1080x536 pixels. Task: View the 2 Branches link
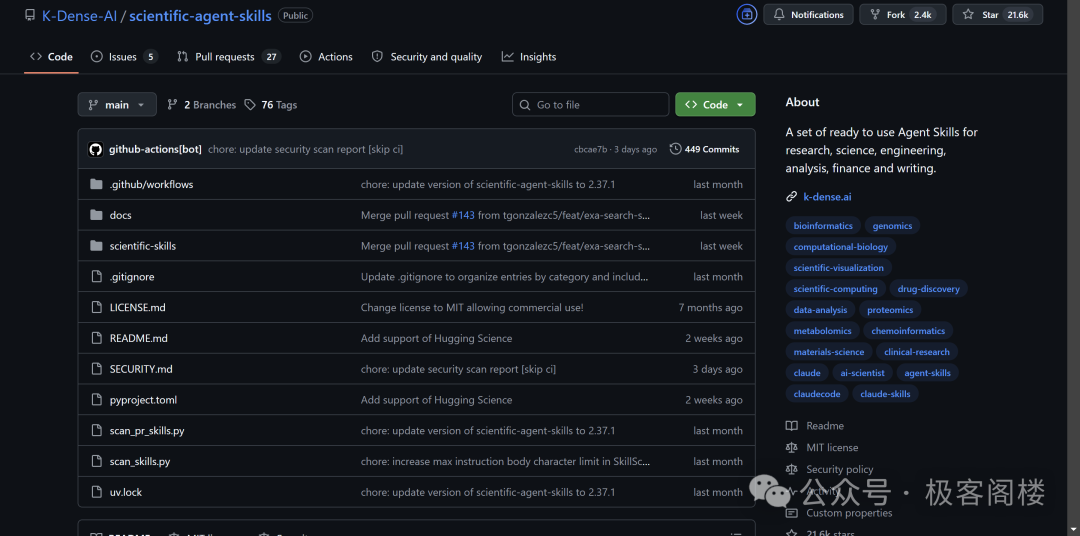pos(202,105)
